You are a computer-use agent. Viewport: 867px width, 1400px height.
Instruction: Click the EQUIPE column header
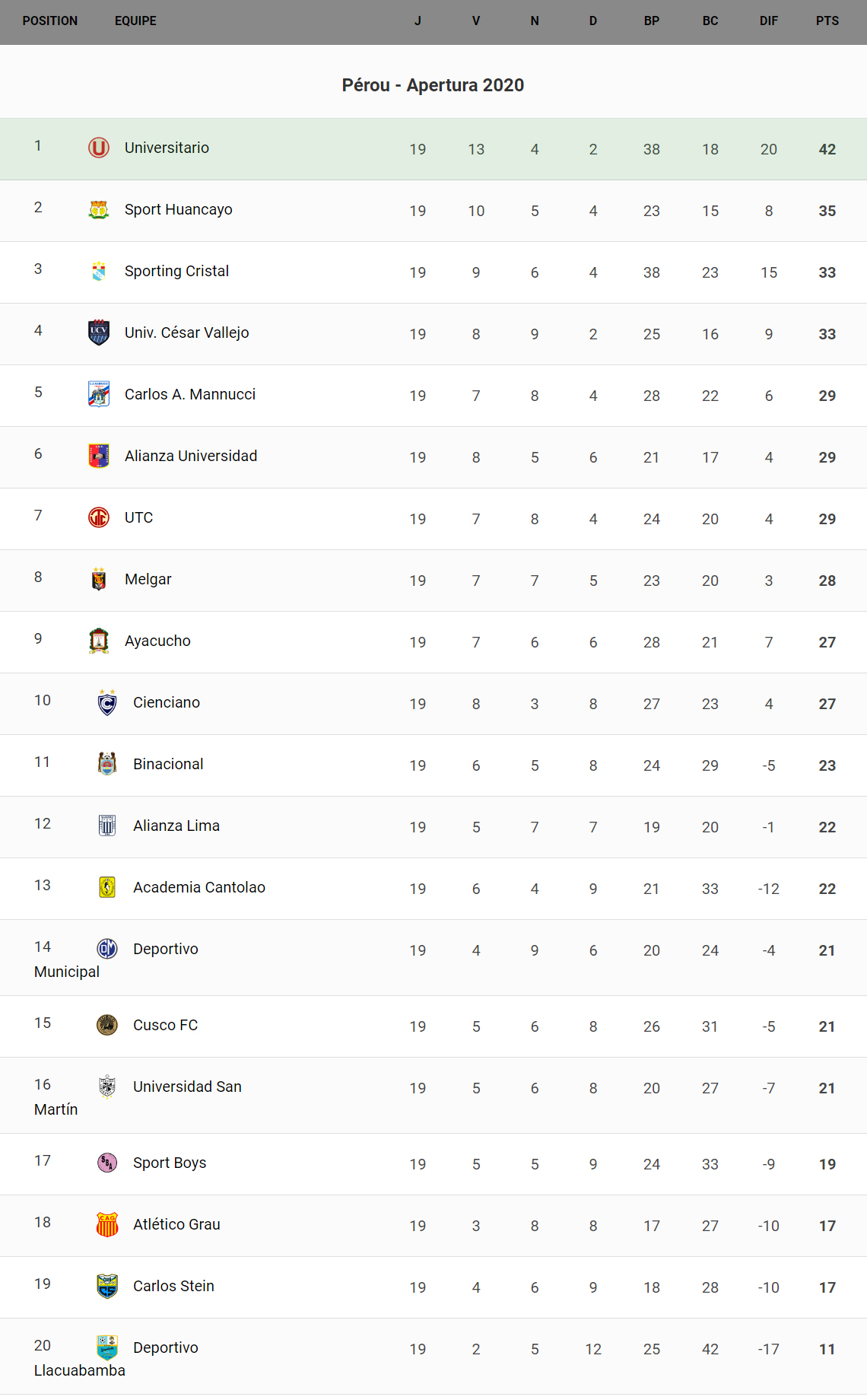click(x=135, y=21)
